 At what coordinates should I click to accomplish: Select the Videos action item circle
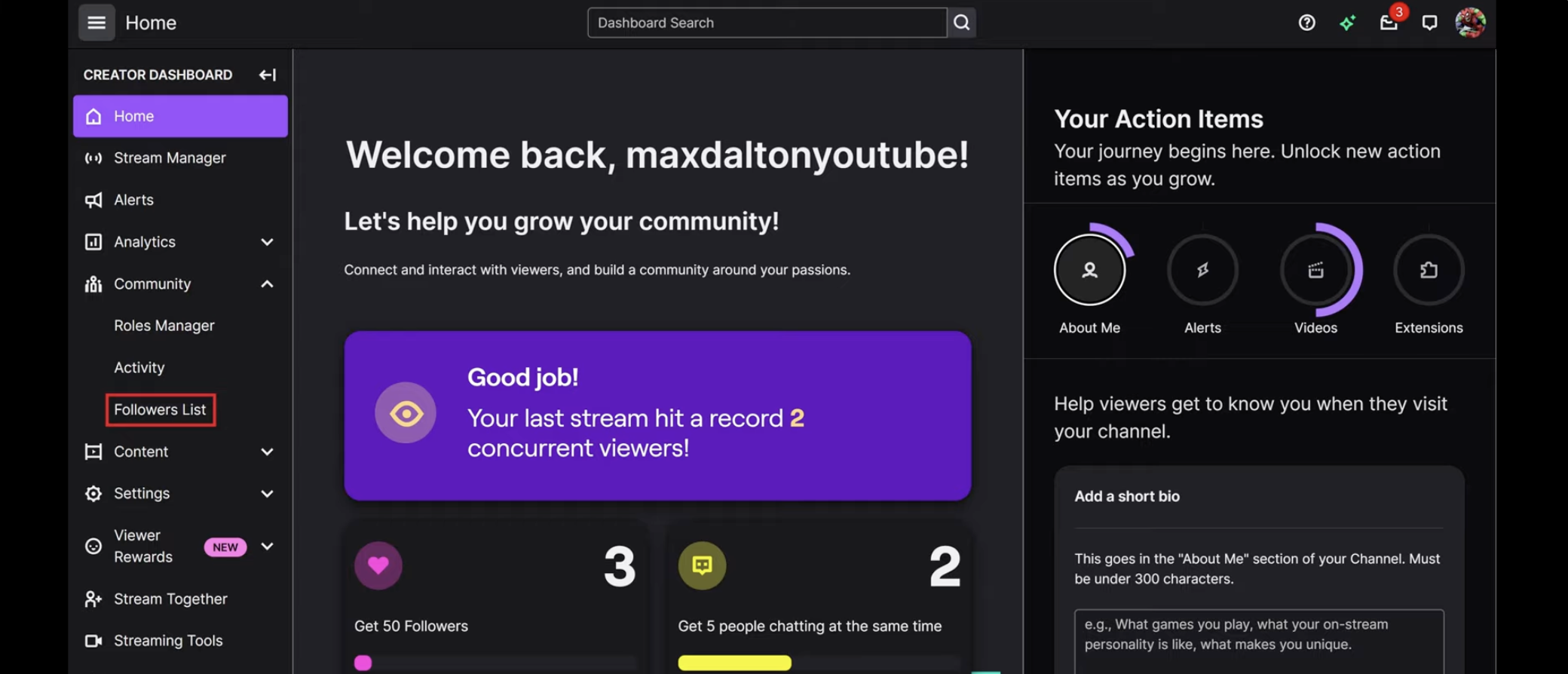1315,270
